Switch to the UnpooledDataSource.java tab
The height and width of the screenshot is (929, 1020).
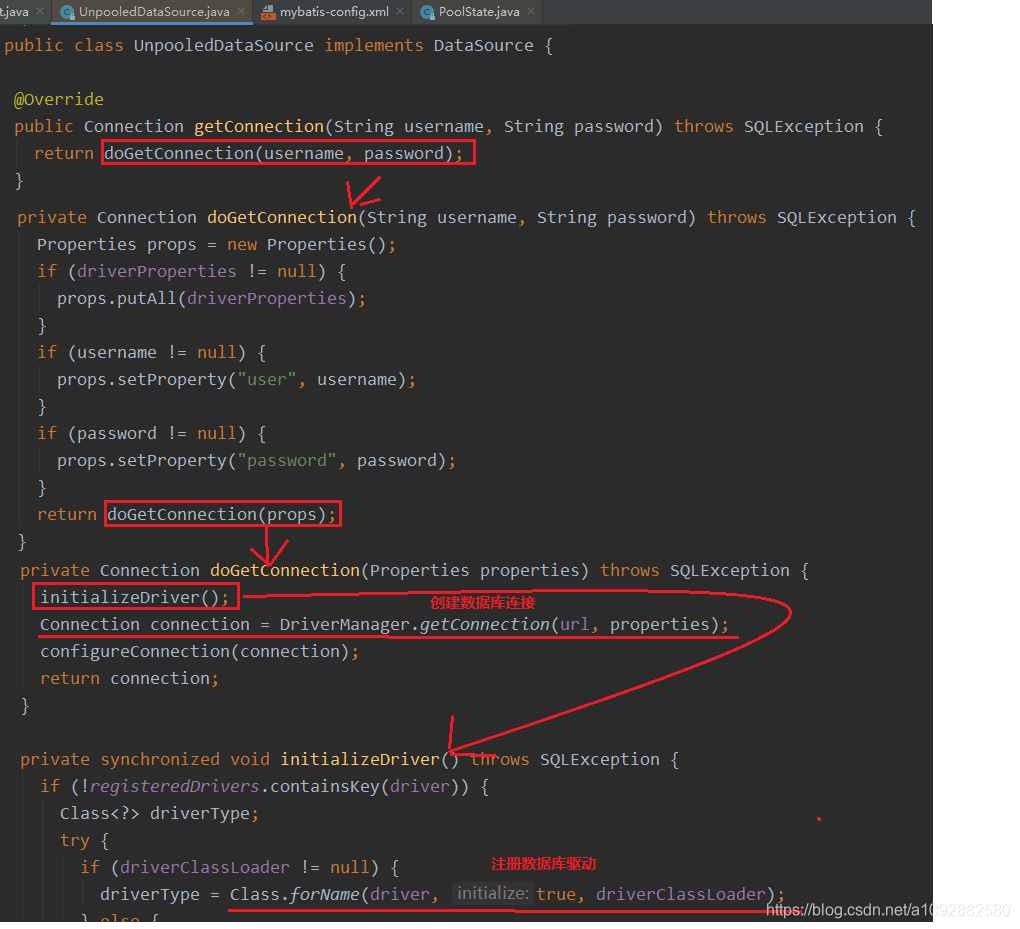pyautogui.click(x=154, y=12)
